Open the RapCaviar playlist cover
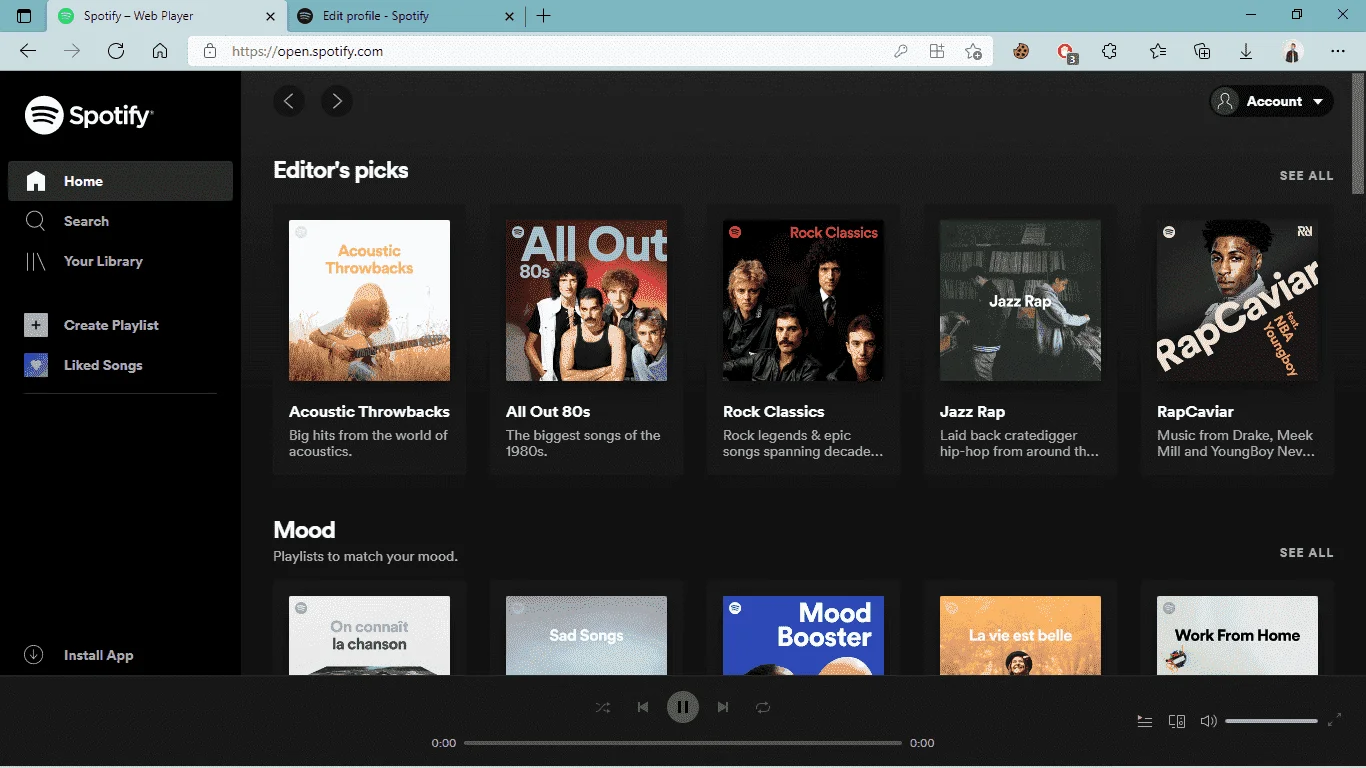Image resolution: width=1366 pixels, height=768 pixels. pyautogui.click(x=1237, y=300)
